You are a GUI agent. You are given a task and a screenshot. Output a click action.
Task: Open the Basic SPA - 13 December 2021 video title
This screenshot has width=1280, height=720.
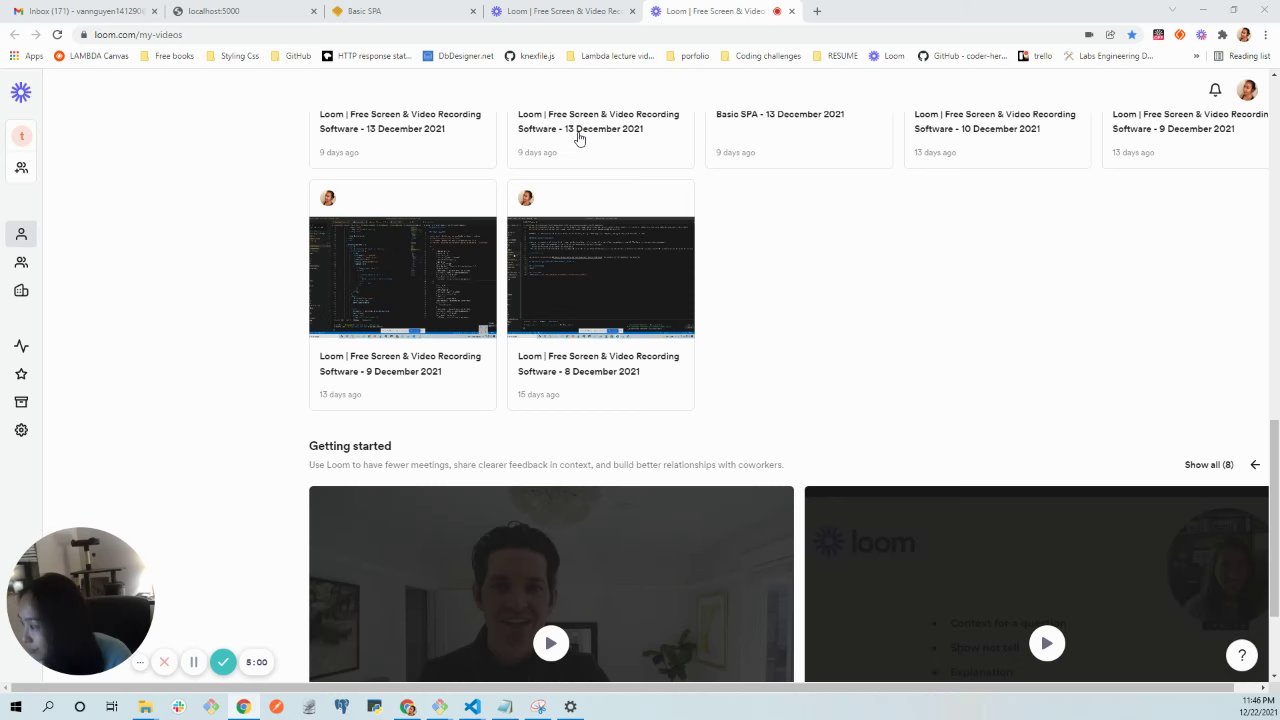[780, 114]
